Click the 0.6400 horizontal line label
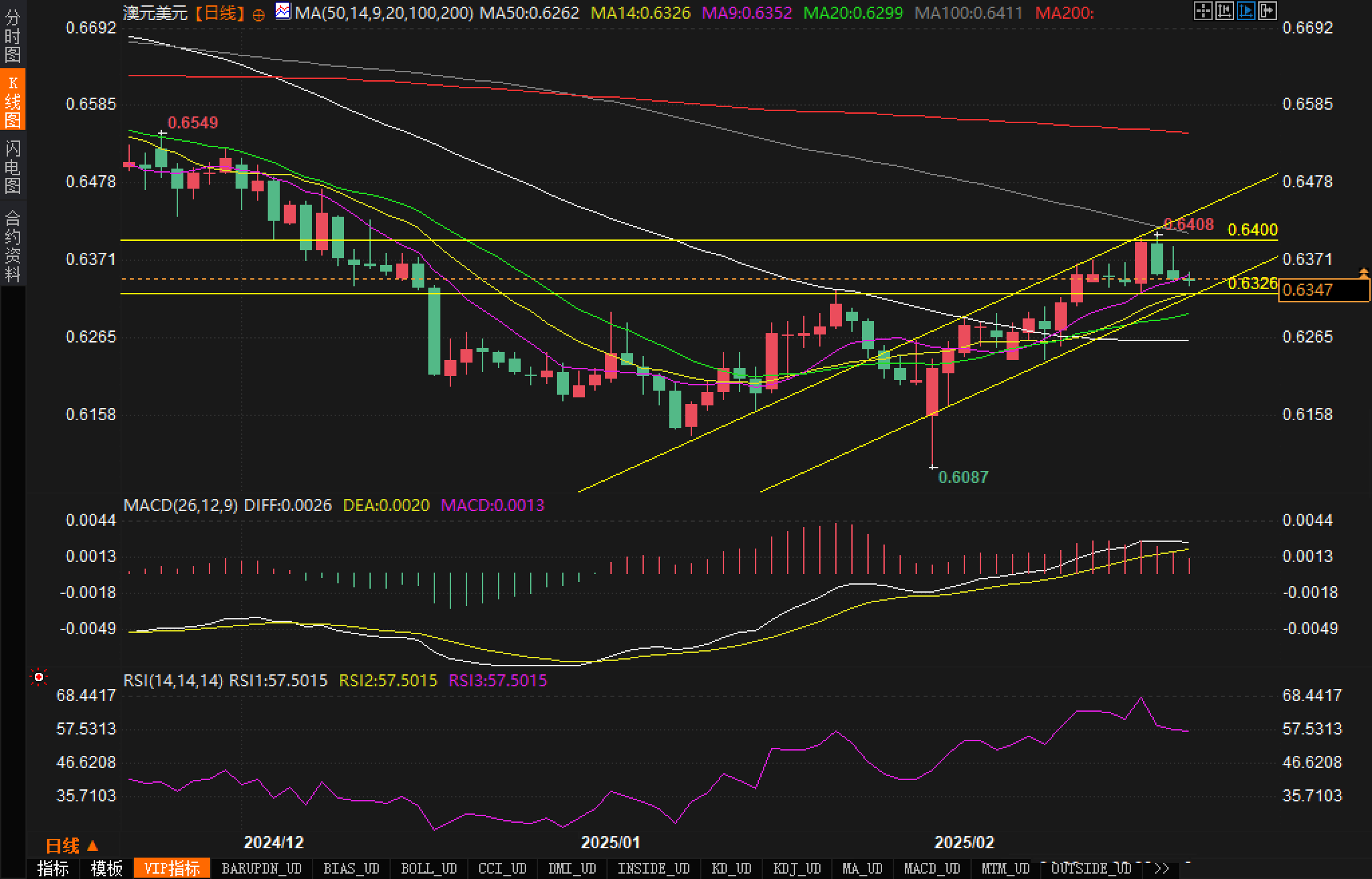 coord(1253,230)
